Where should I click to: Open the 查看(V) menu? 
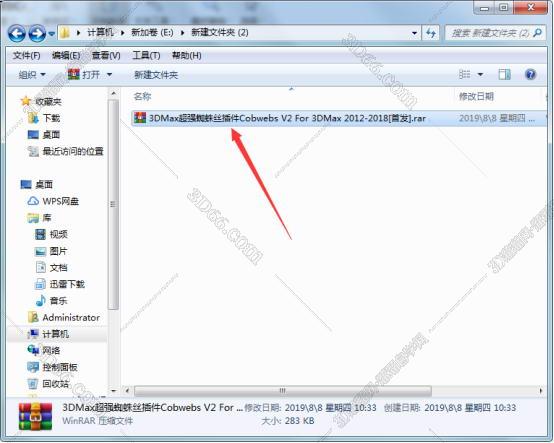(106, 55)
